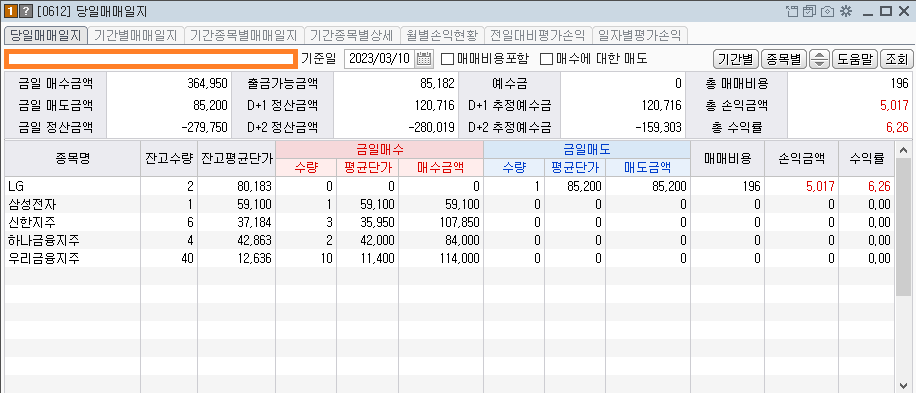The image size is (916, 393).
Task: Select the 우리금융지주 row name
Action: 44,259
